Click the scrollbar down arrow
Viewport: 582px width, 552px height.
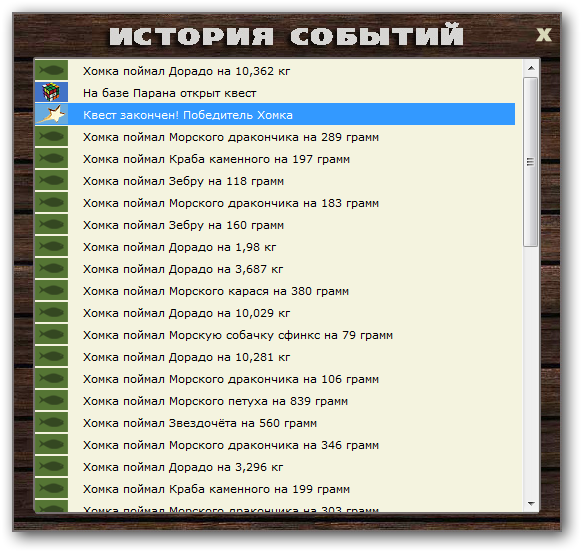coord(531,504)
